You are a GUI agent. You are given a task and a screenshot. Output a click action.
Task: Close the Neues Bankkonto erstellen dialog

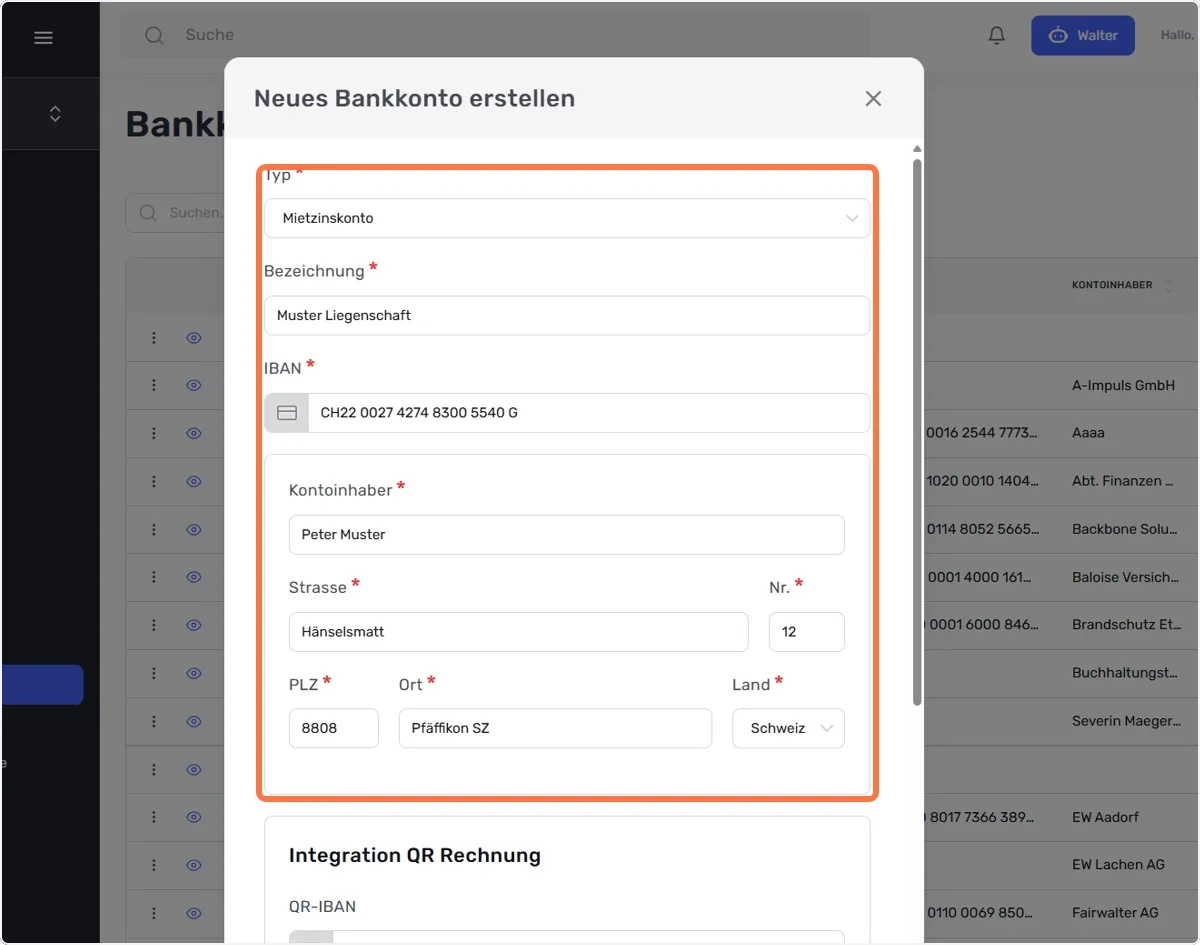pos(873,98)
